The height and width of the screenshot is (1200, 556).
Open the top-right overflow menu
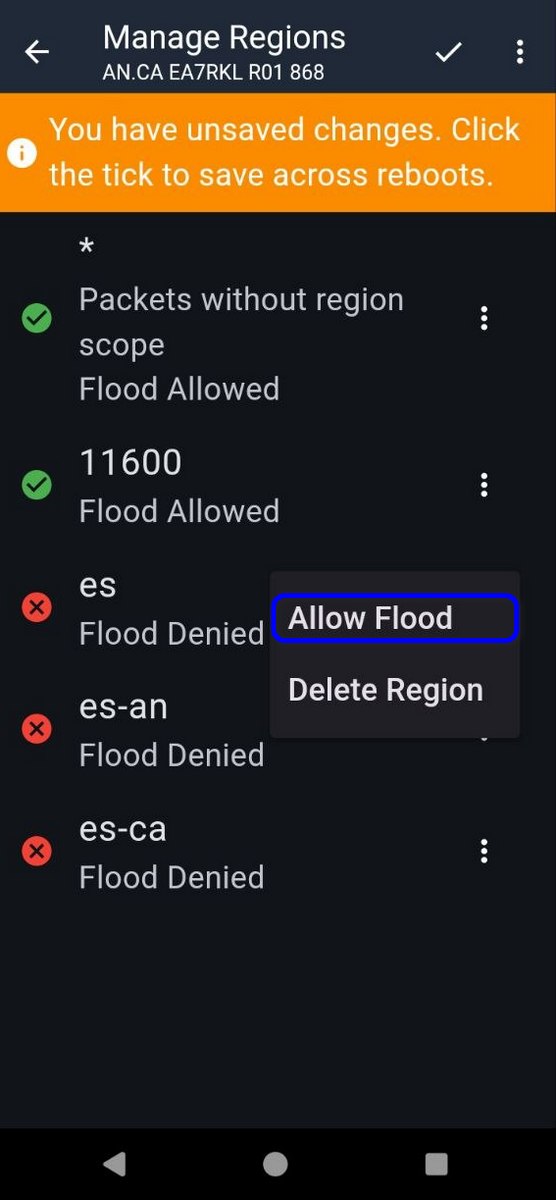[x=519, y=52]
